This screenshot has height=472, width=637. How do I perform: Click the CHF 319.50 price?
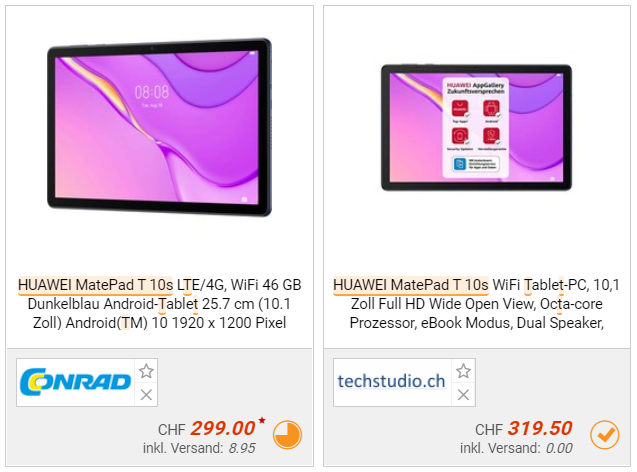(524, 429)
